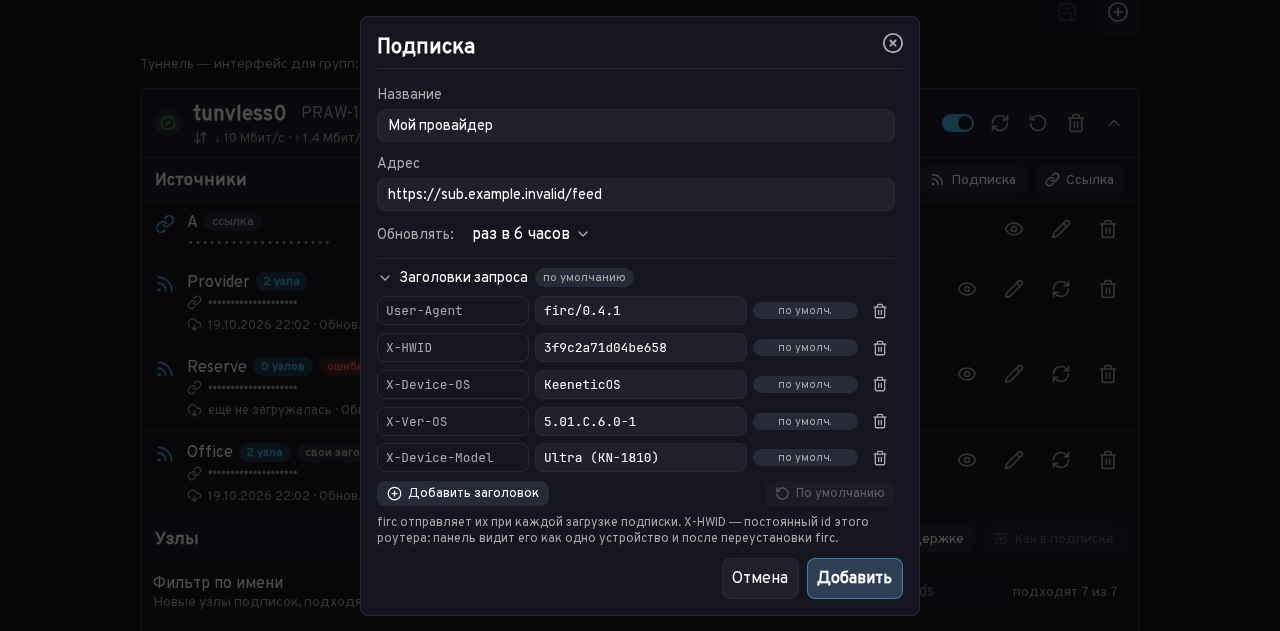The width and height of the screenshot is (1280, 631).
Task: Click the 'по умолч.' badge in the X-HWID row
Action: pos(805,348)
